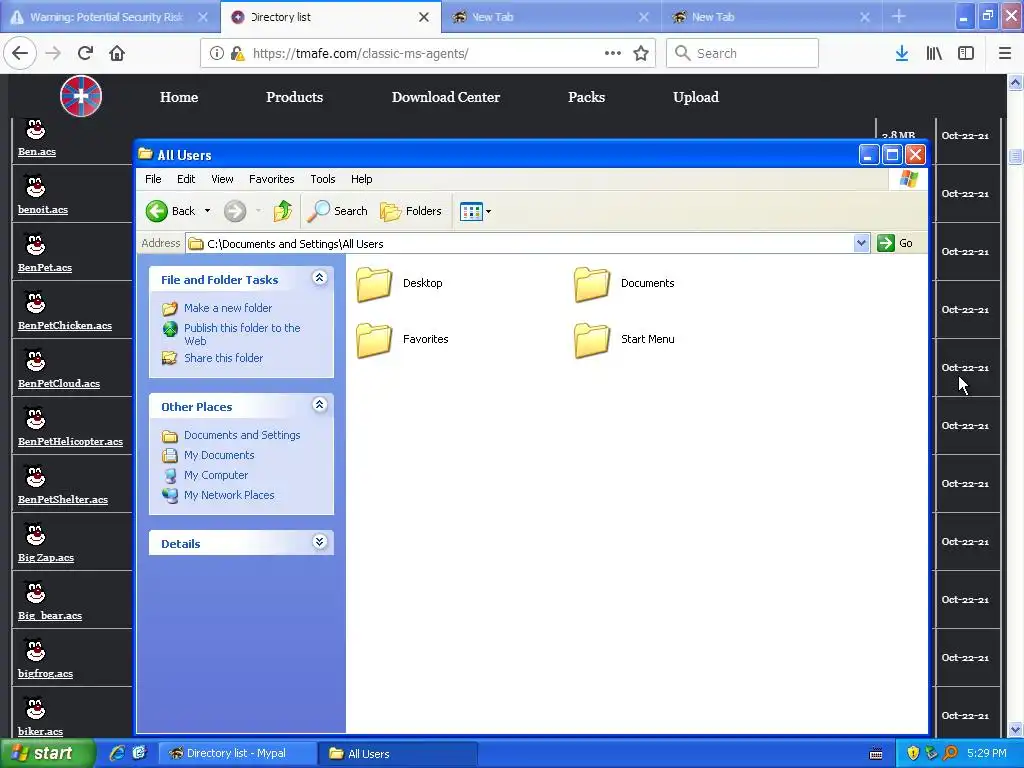Toggle the browser sidebar icon
The height and width of the screenshot is (768, 1024).
[x=966, y=53]
